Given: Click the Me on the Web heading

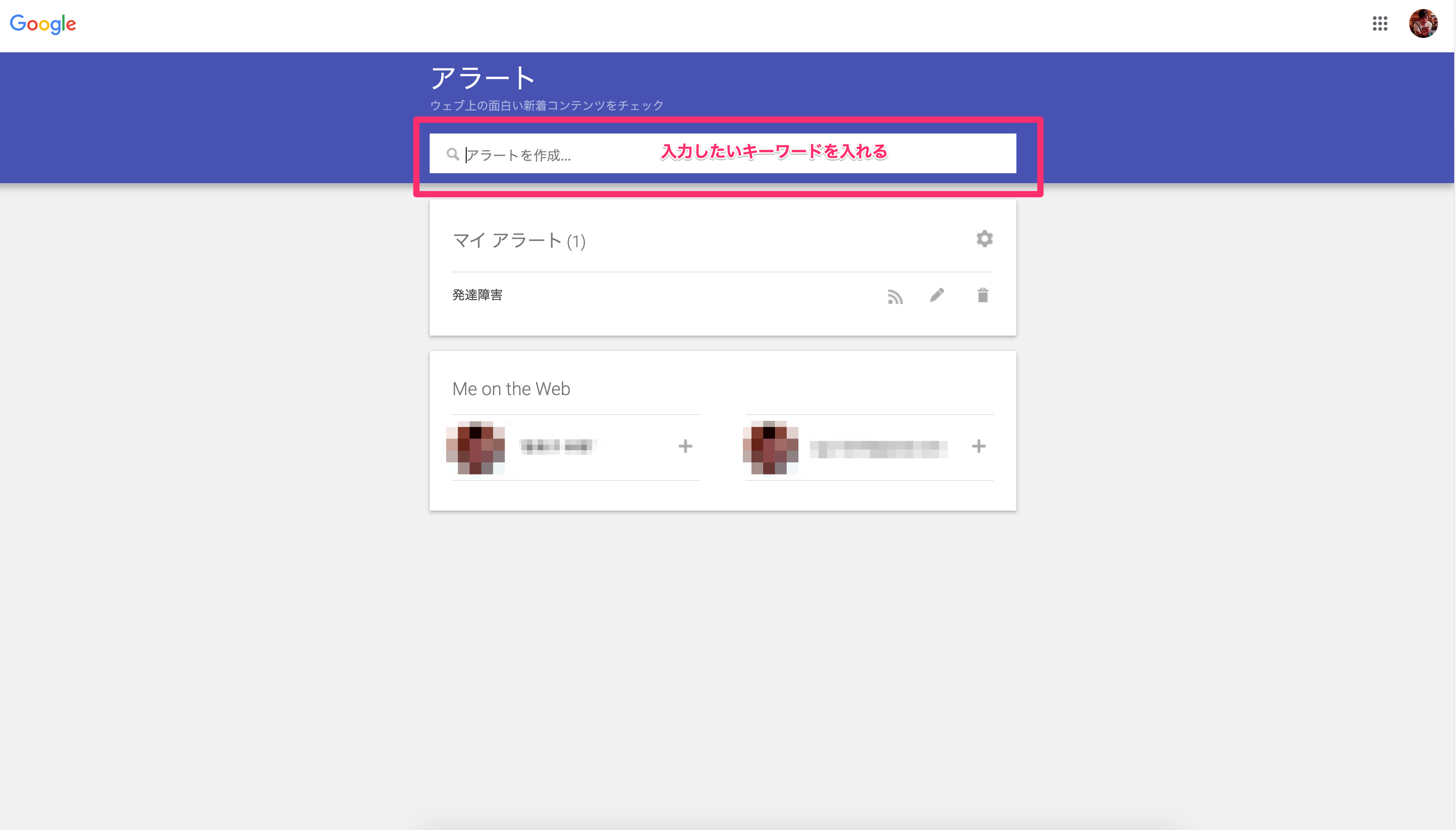Looking at the screenshot, I should click(x=511, y=389).
